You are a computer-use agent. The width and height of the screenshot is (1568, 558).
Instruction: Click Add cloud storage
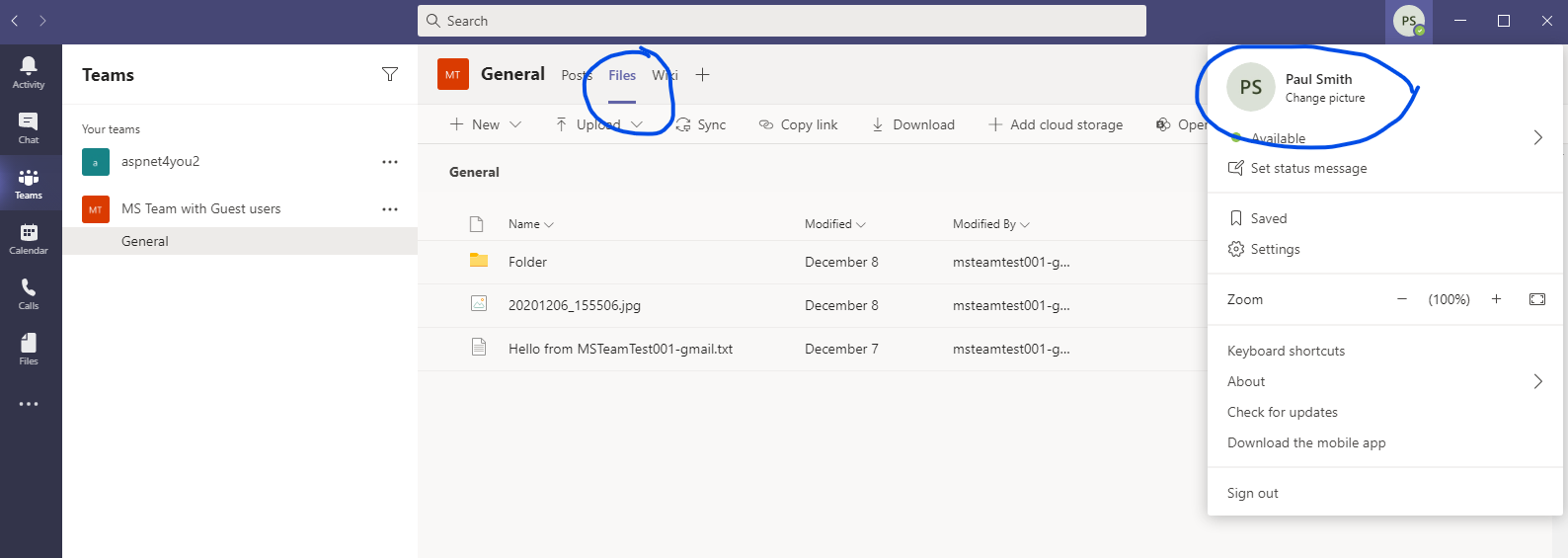[1055, 124]
